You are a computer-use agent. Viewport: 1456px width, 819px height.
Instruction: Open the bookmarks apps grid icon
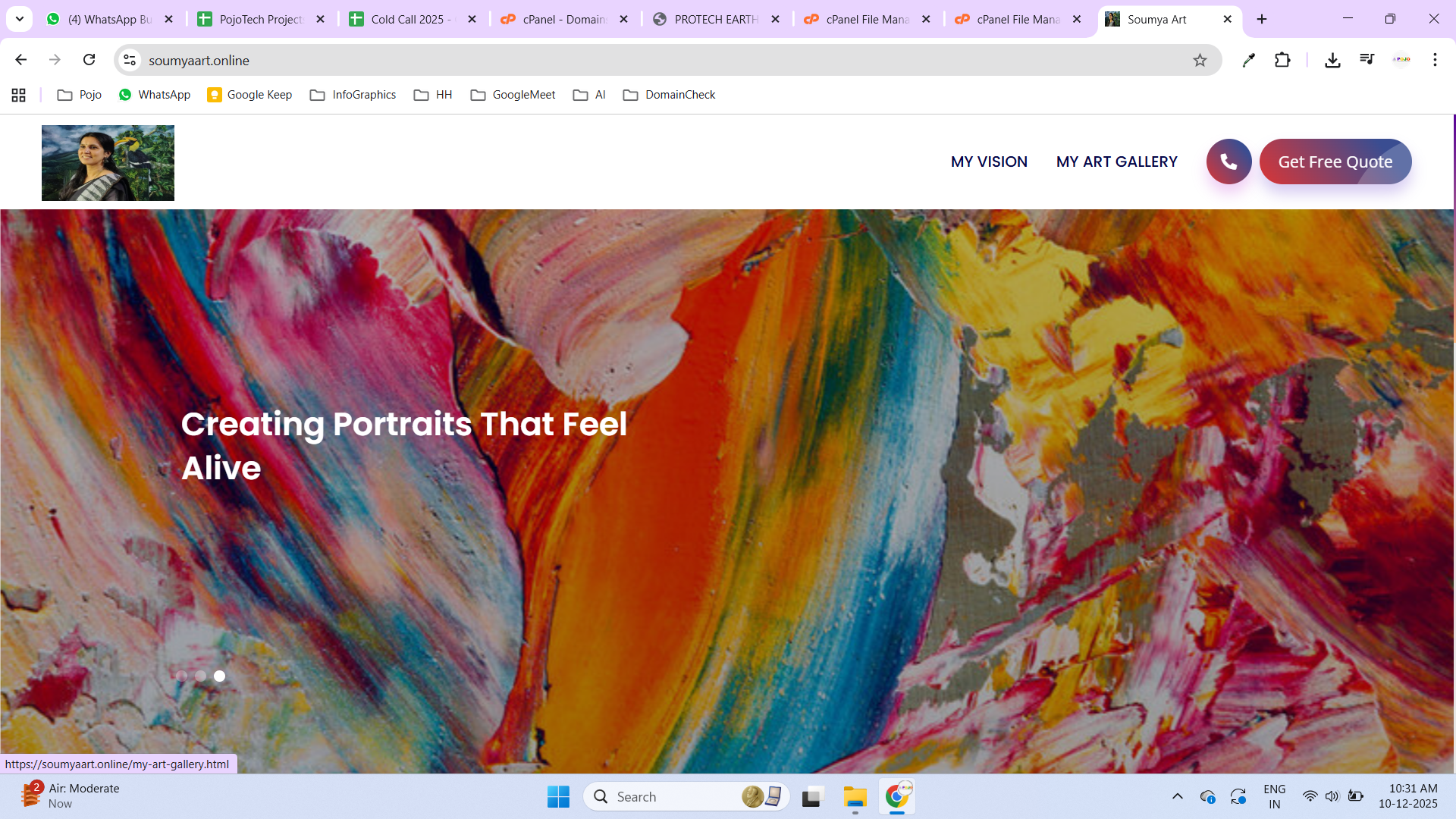19,95
